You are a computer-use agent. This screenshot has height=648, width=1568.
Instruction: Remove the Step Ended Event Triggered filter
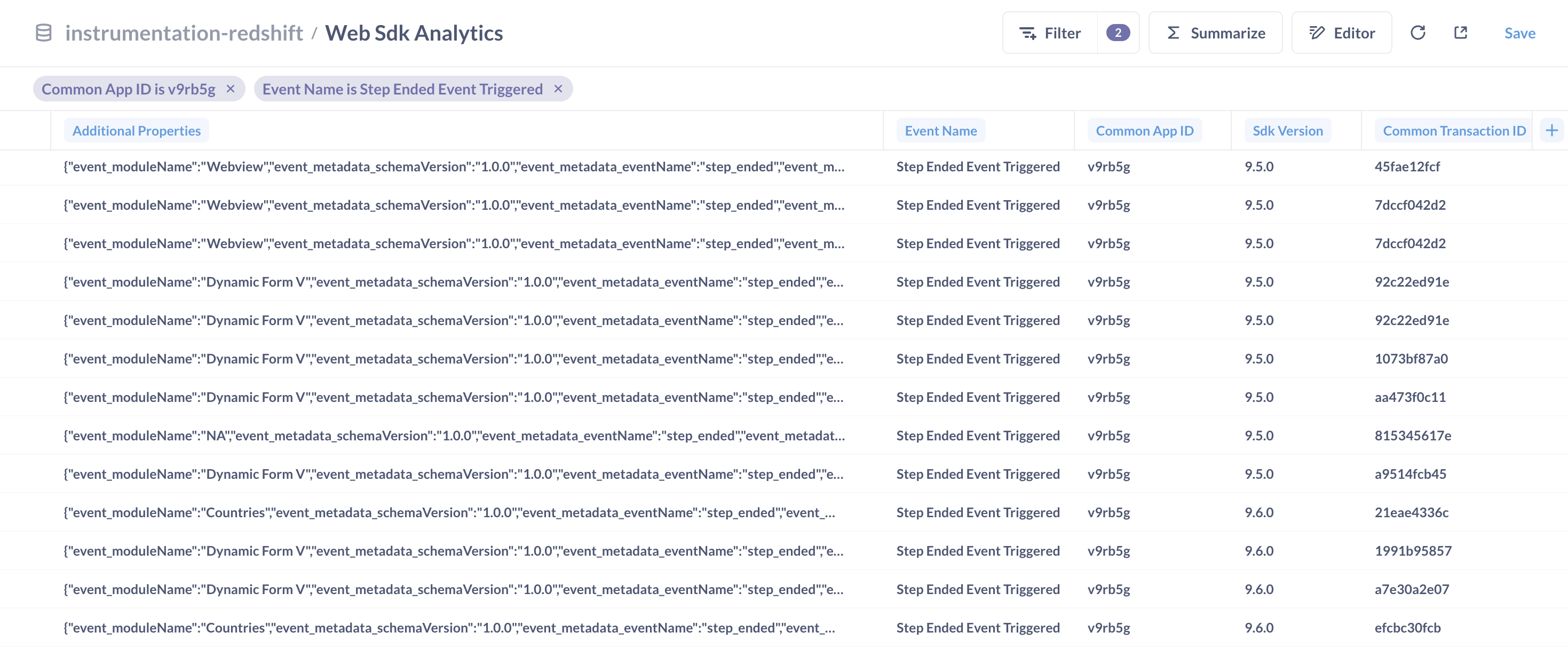558,88
